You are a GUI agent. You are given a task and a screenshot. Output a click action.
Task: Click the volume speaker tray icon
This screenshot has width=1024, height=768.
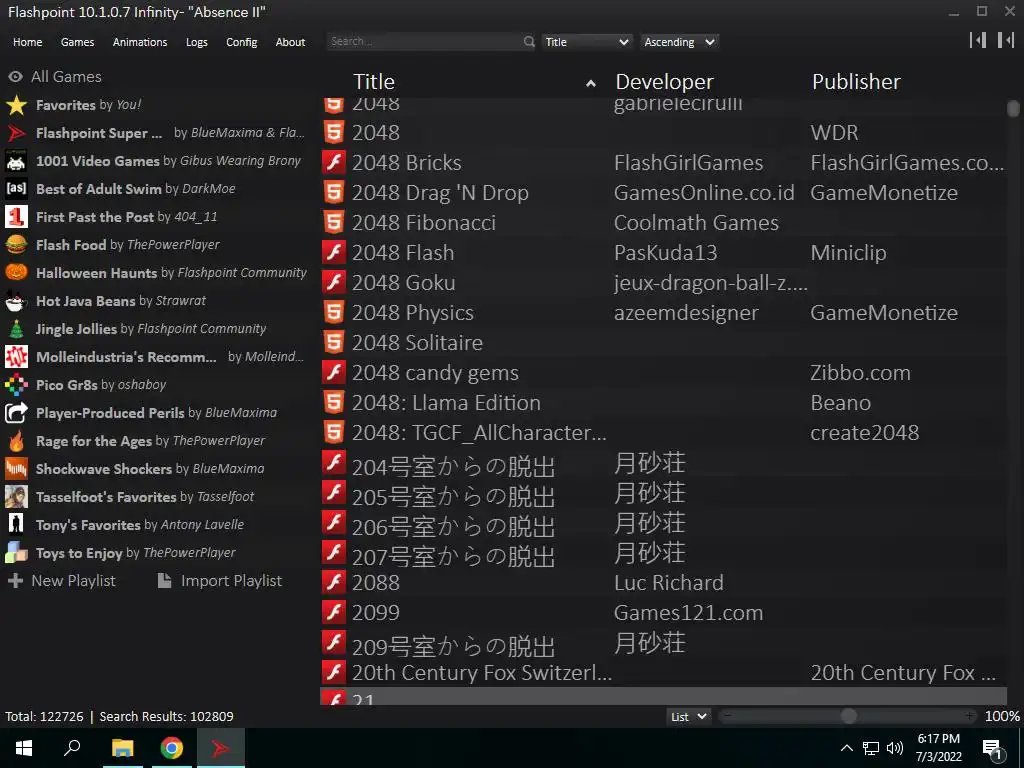(895, 748)
